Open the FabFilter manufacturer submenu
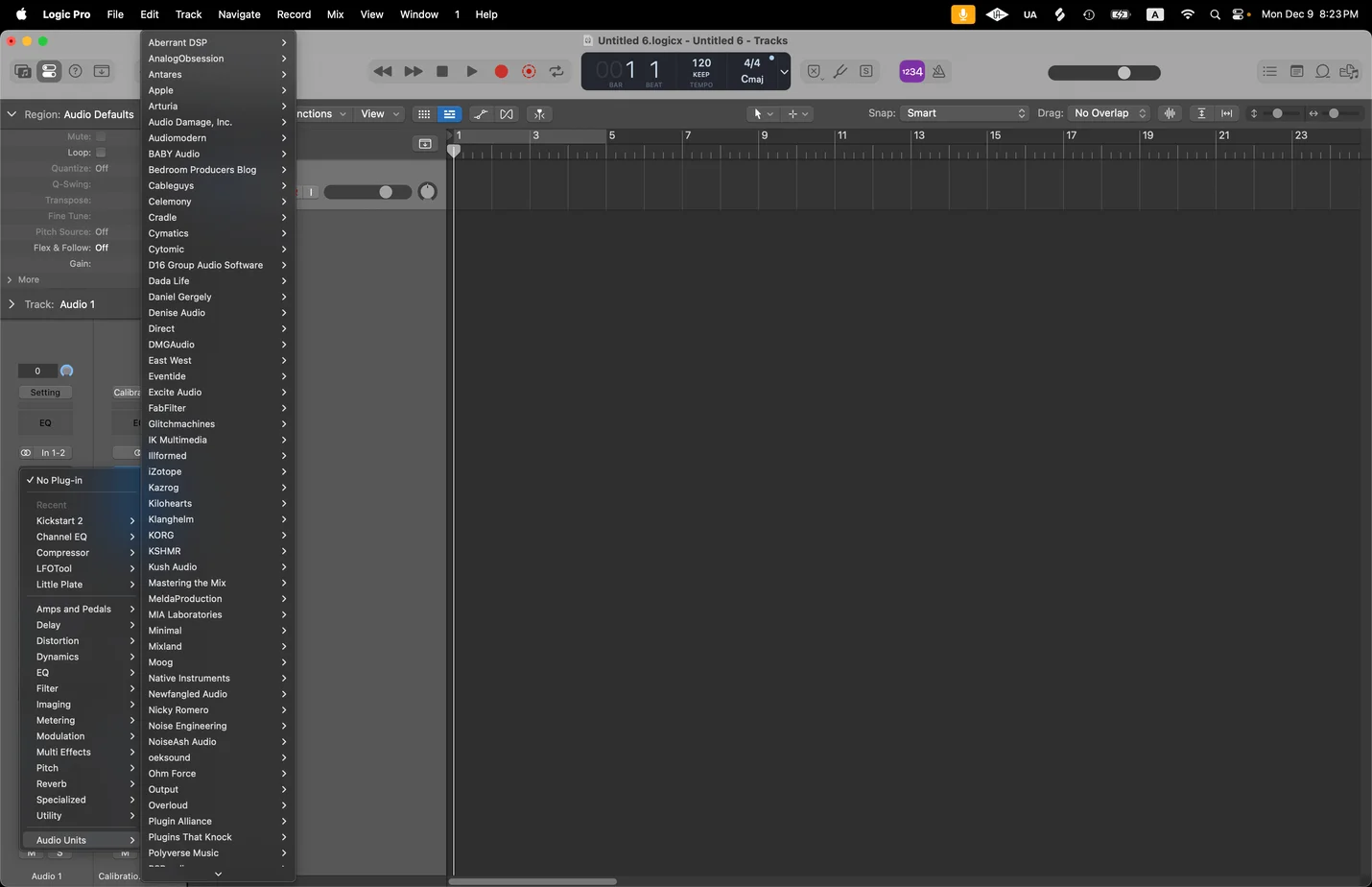Image resolution: width=1372 pixels, height=887 pixels. point(218,408)
